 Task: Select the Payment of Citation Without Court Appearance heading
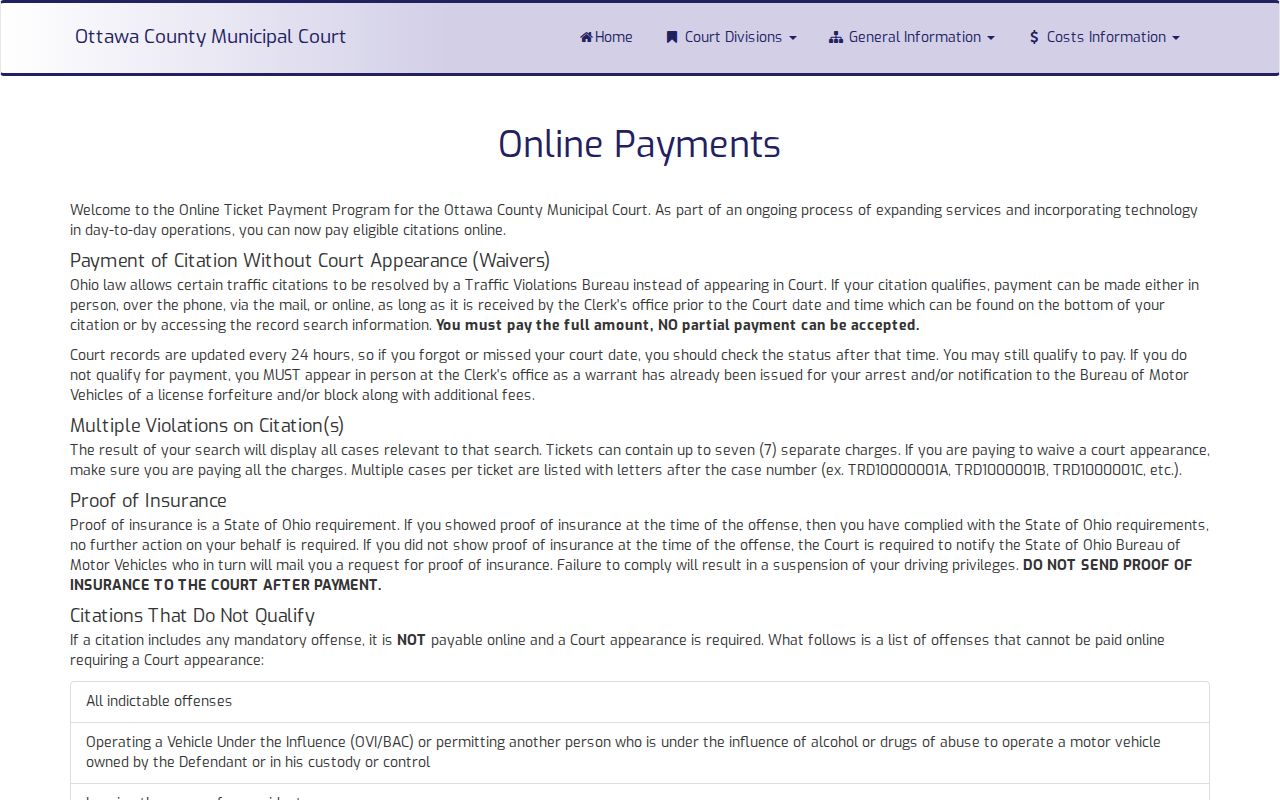[310, 261]
